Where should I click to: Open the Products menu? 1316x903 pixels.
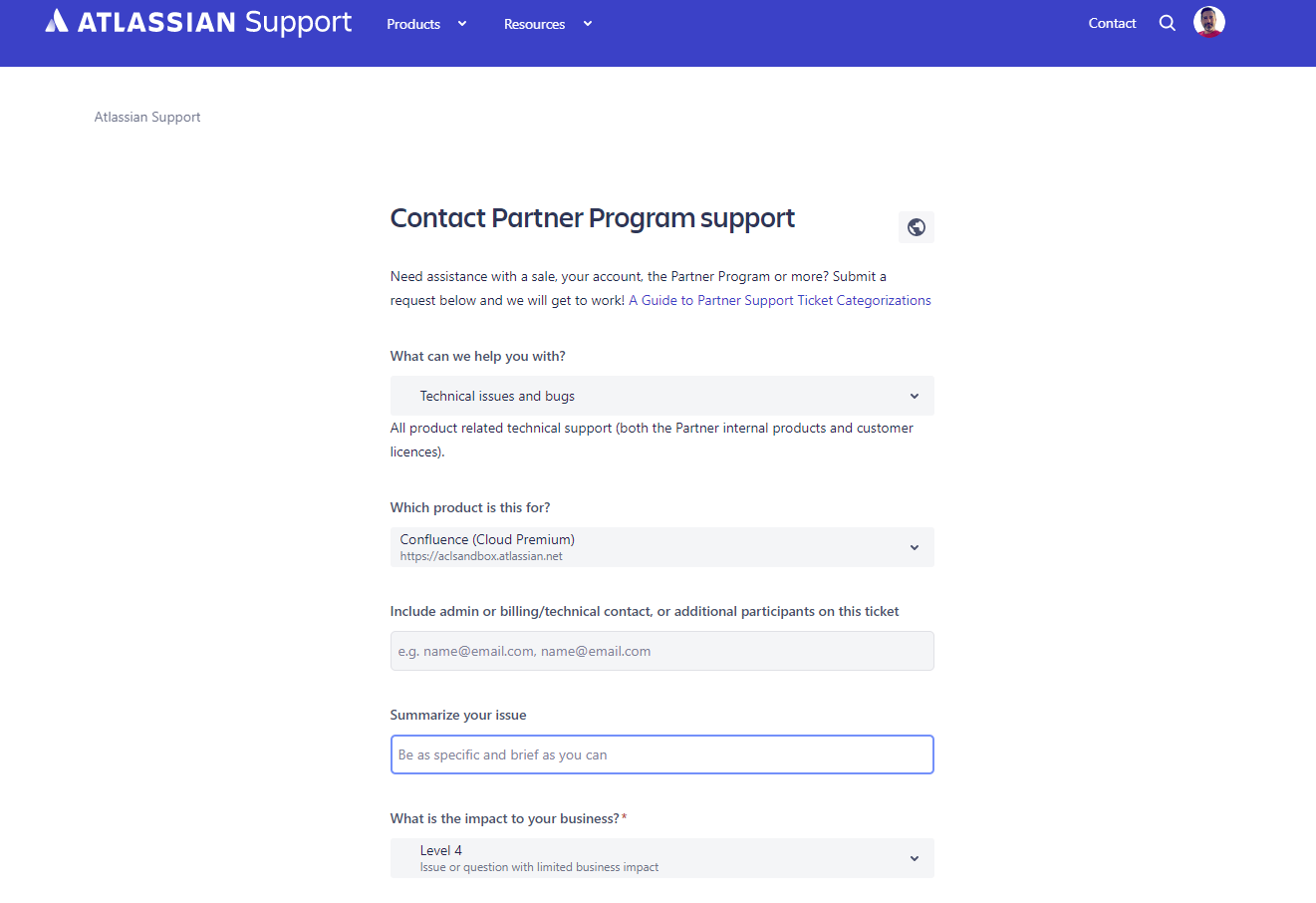click(x=413, y=24)
